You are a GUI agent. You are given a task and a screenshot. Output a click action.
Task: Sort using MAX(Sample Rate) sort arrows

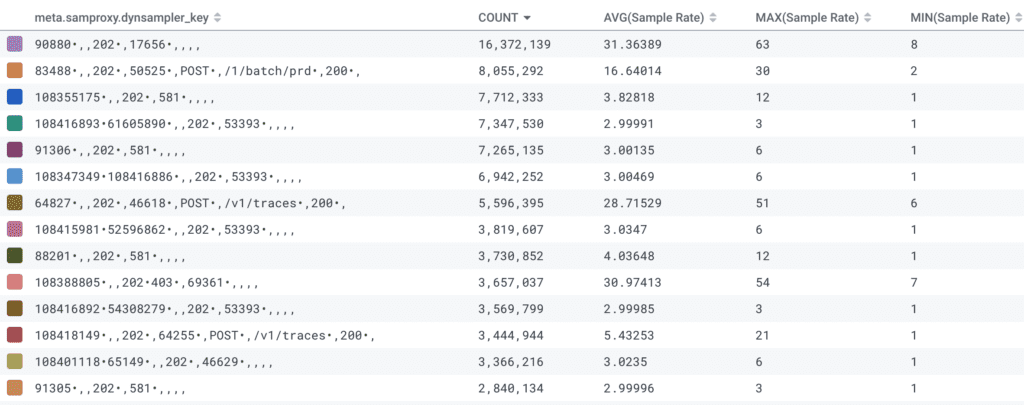(867, 18)
